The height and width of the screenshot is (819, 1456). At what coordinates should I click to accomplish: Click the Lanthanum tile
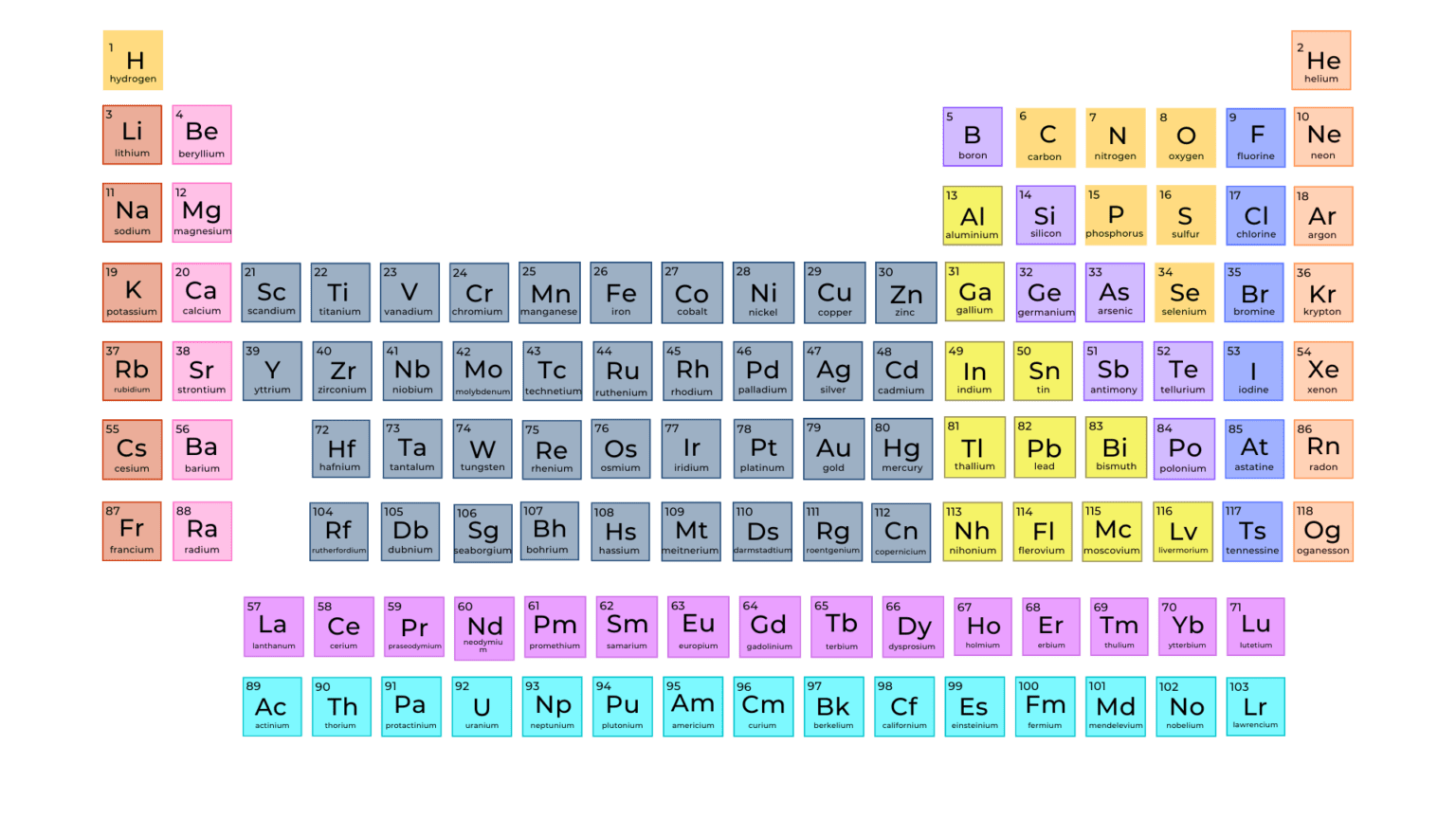point(275,627)
